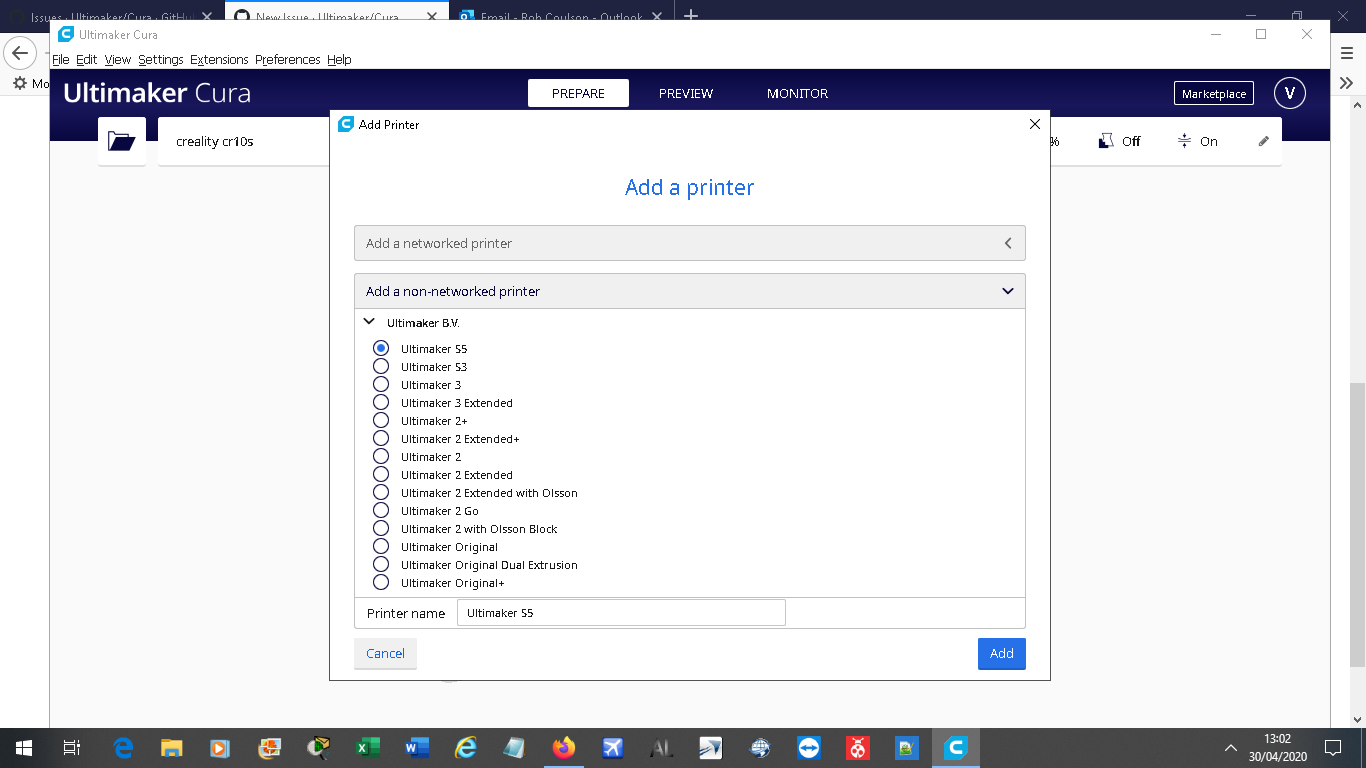Select Ultimaker Original+ radio button
Image resolution: width=1366 pixels, height=768 pixels.
[x=381, y=582]
